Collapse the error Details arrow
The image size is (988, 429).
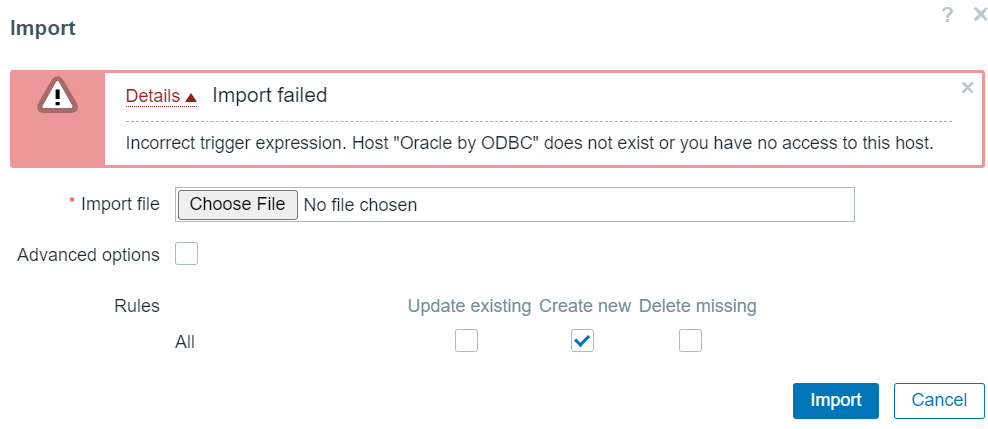191,97
